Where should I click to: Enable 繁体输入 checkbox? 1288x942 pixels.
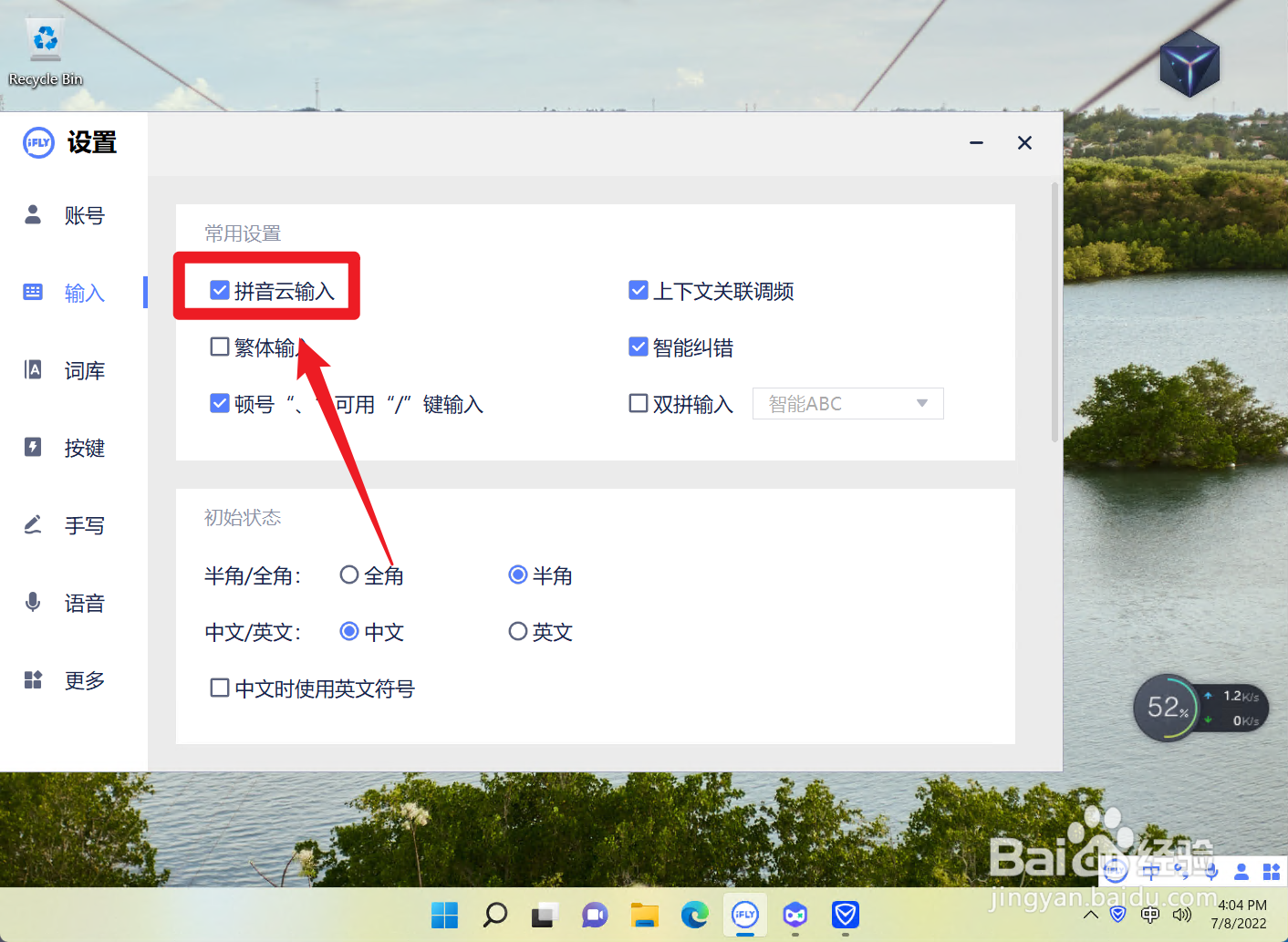tap(220, 347)
